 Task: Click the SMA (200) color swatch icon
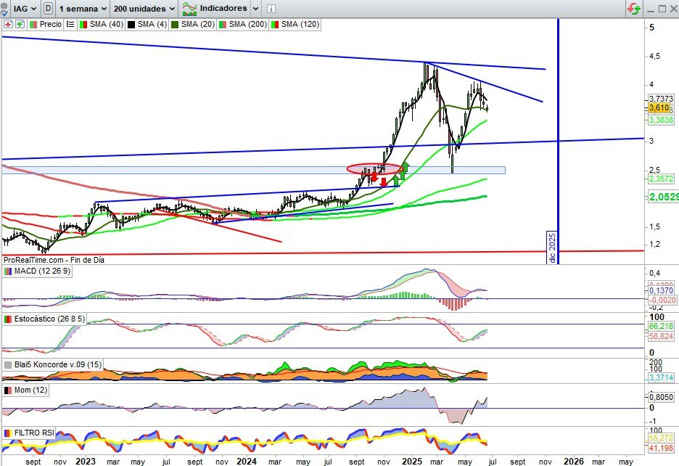(223, 25)
